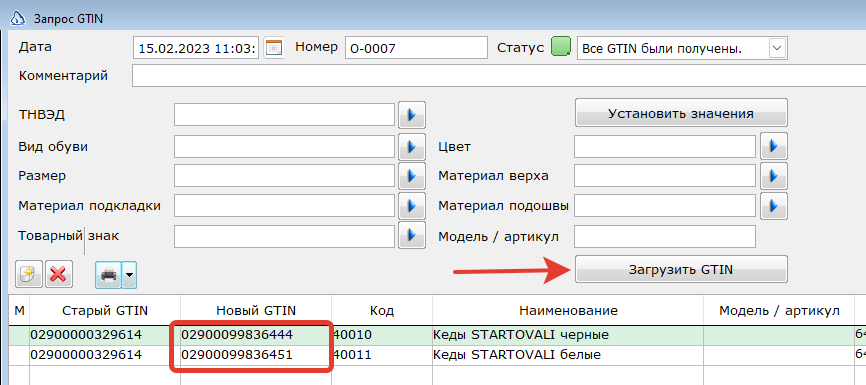Click the Материал подкладки selector arrow button

pyautogui.click(x=411, y=205)
